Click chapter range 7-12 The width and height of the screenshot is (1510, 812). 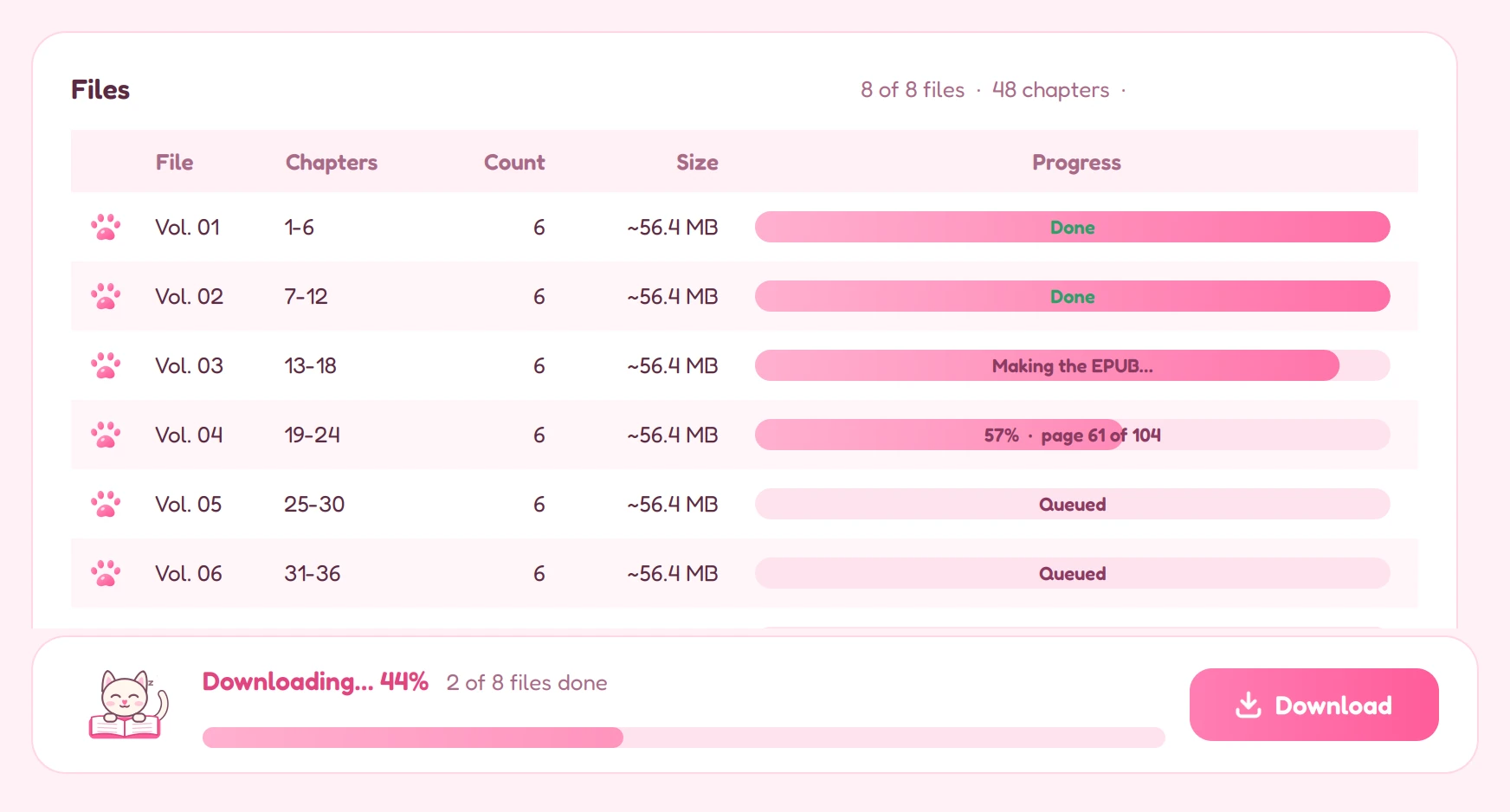306,296
